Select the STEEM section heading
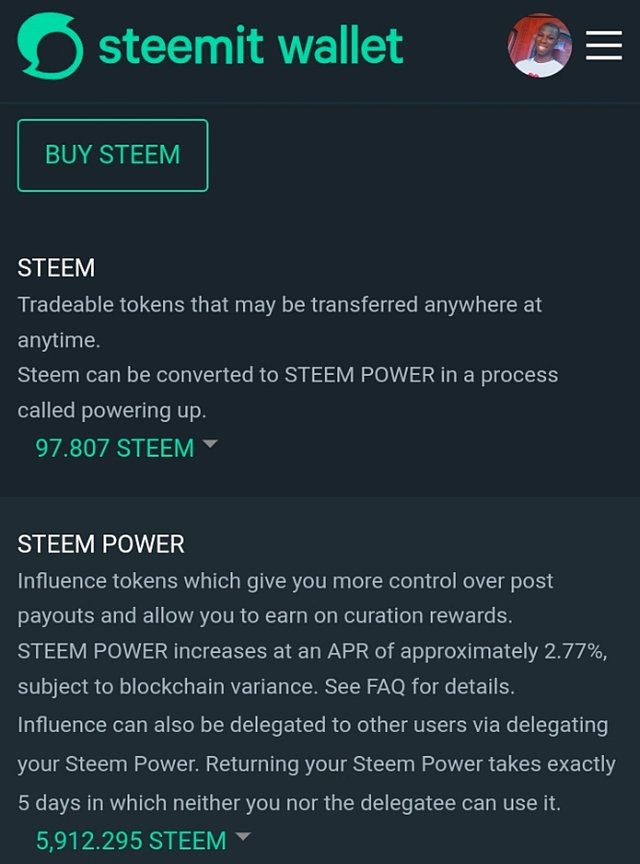 pyautogui.click(x=56, y=268)
